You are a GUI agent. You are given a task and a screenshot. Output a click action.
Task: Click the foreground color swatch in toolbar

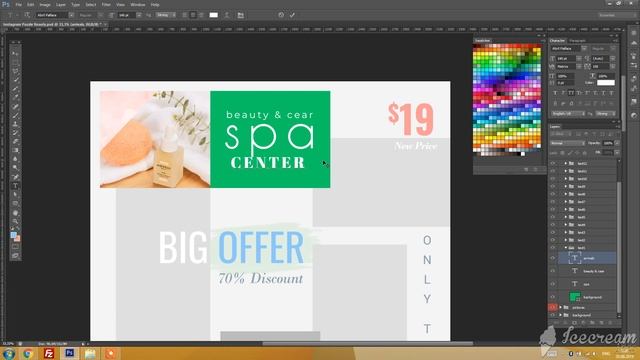pos(13,236)
